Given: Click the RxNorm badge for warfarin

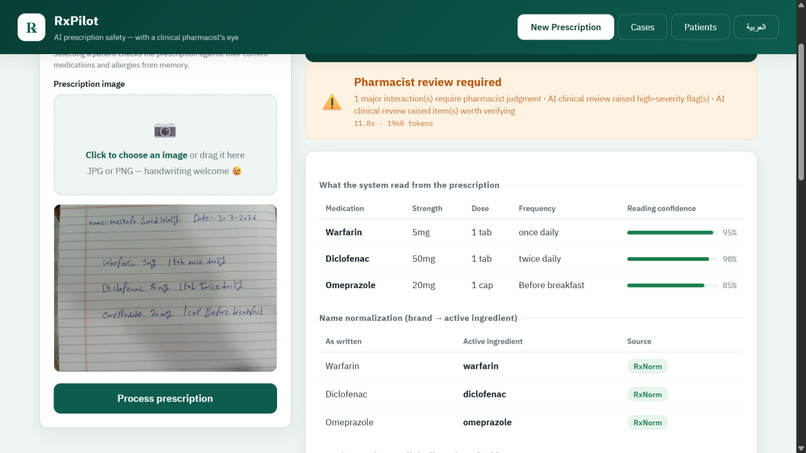Looking at the screenshot, I should coord(647,366).
